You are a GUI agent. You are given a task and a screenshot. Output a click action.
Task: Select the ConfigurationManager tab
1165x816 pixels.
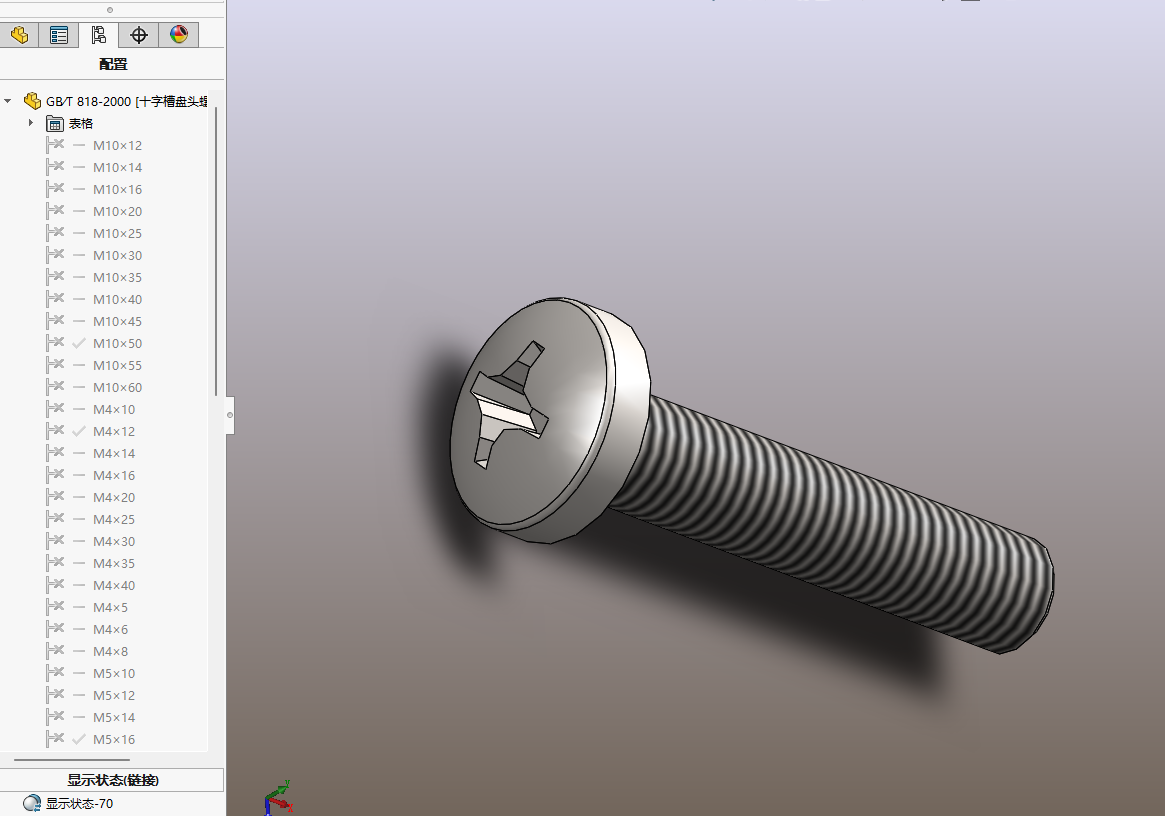(x=99, y=35)
